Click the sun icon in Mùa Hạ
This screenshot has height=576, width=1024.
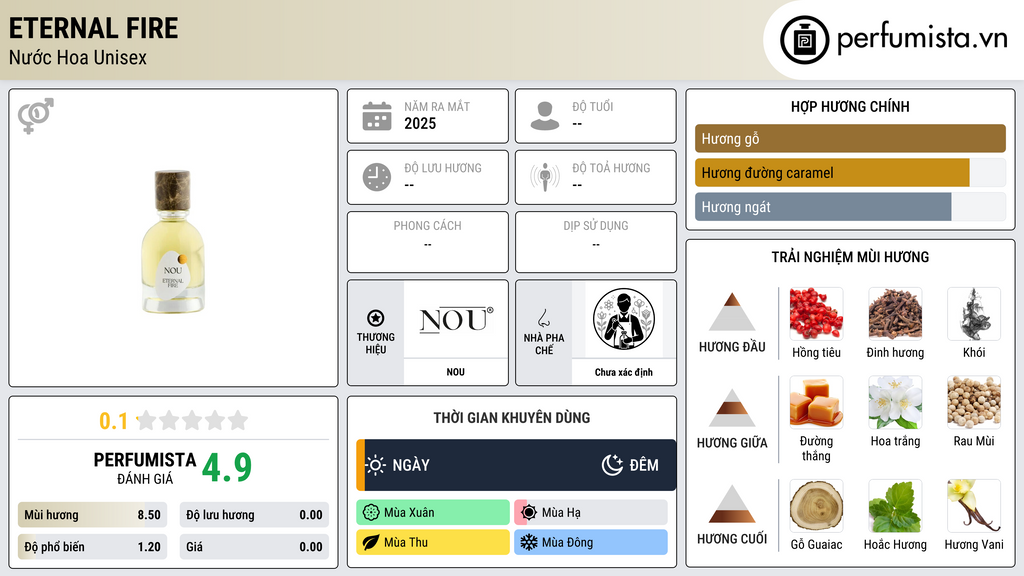(529, 513)
